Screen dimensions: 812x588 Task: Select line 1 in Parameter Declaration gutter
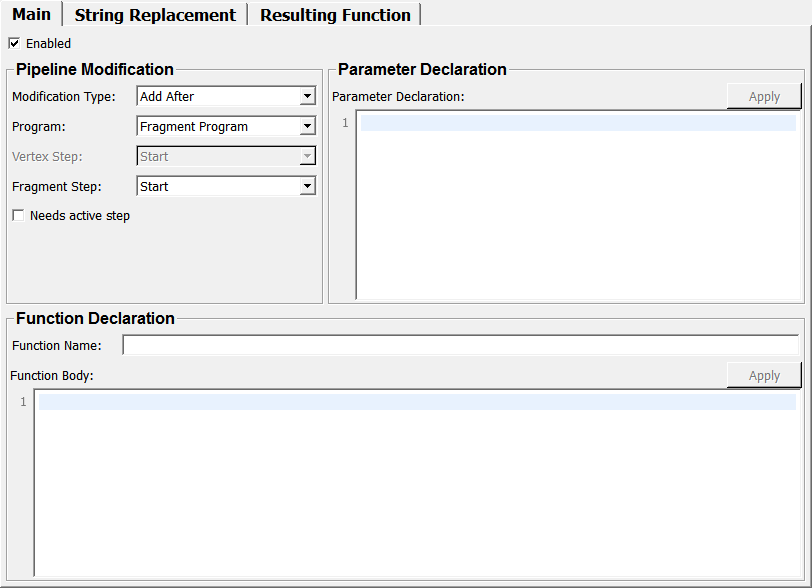[x=345, y=123]
